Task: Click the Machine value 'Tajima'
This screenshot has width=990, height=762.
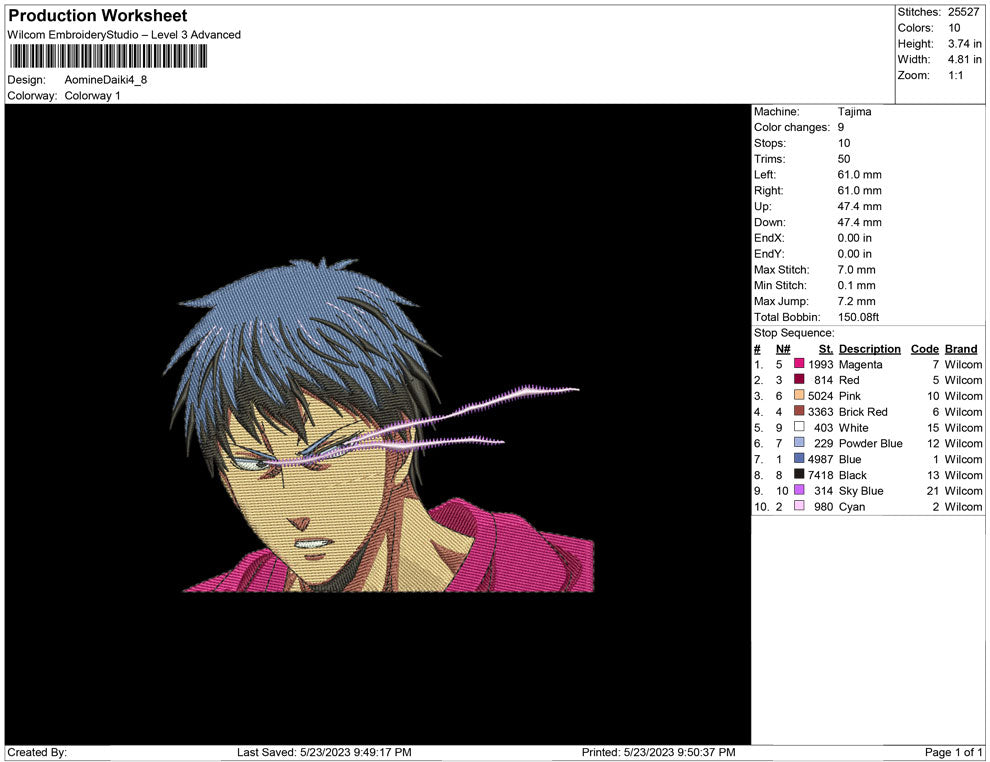Action: click(x=854, y=112)
